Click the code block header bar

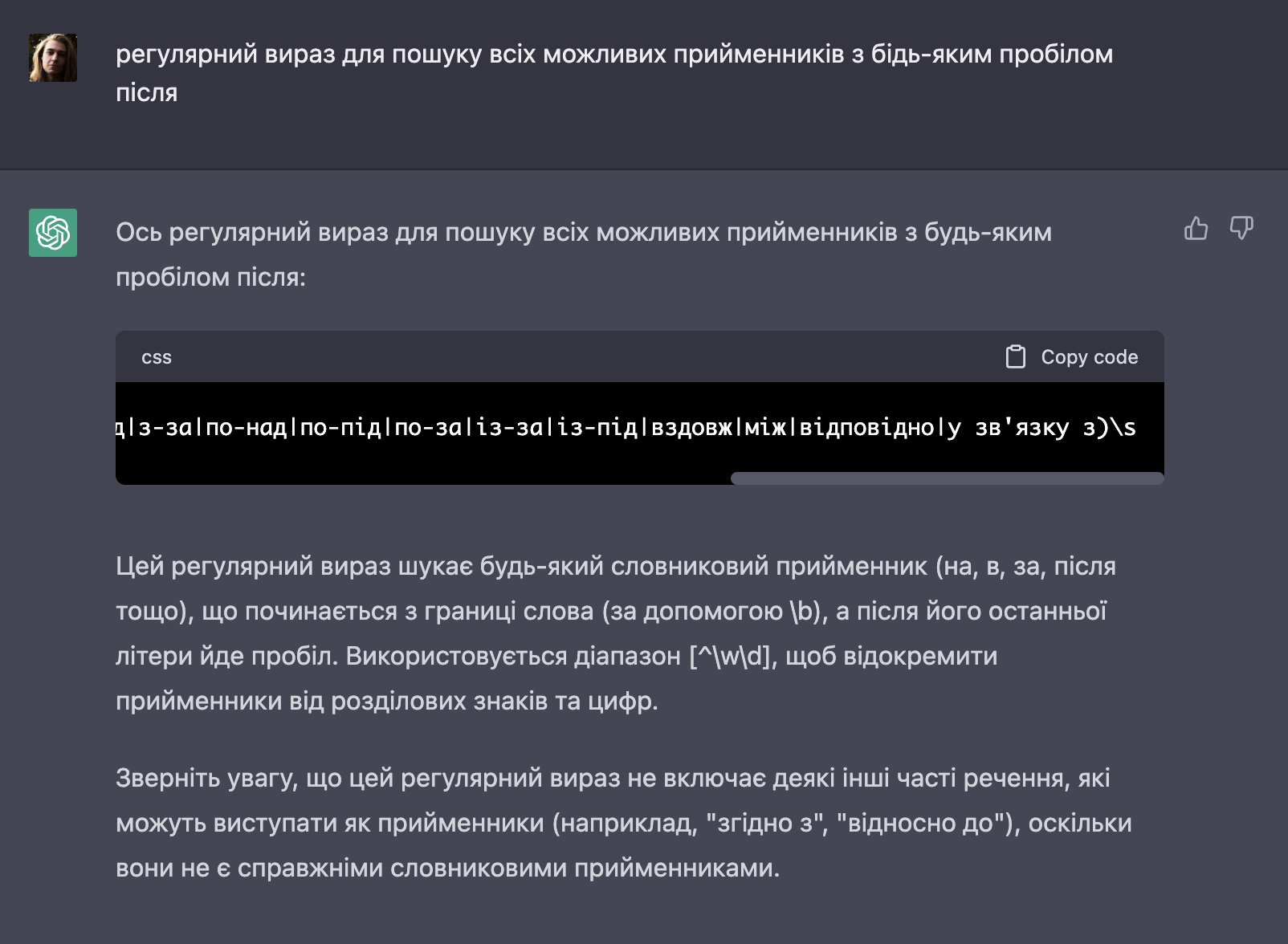(x=640, y=356)
